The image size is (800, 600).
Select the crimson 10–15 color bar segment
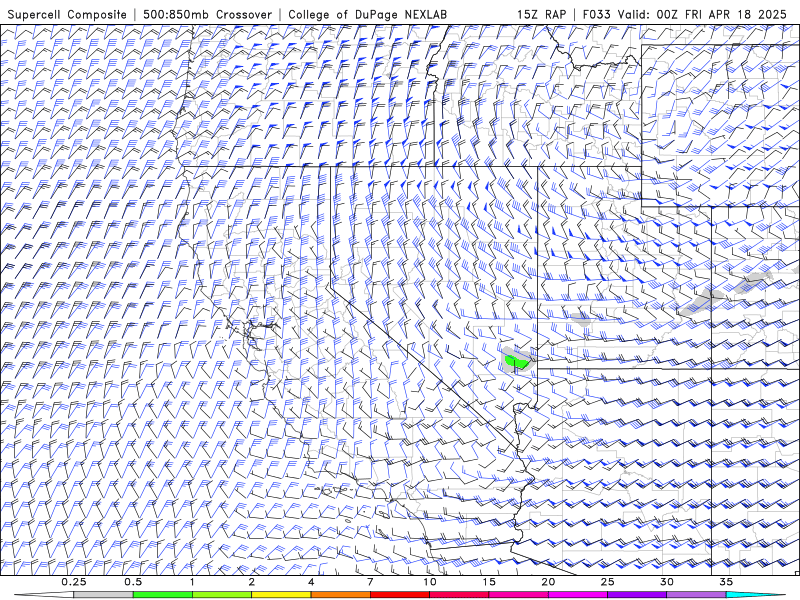(459, 595)
